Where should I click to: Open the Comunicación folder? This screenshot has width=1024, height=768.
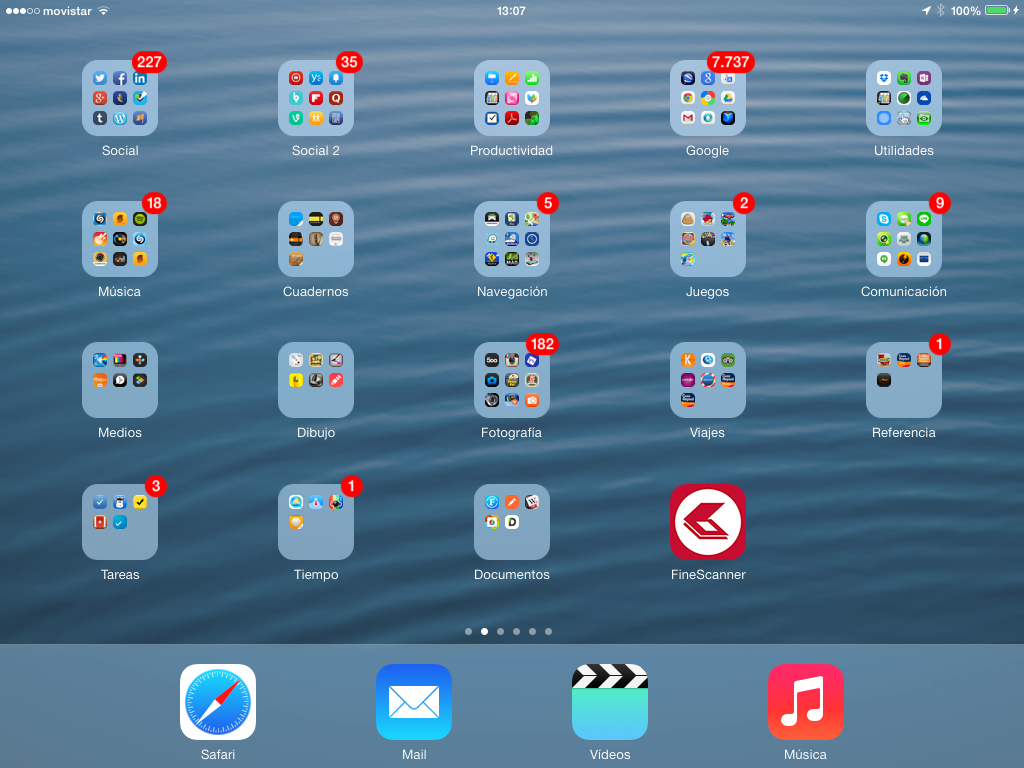pyautogui.click(x=904, y=239)
